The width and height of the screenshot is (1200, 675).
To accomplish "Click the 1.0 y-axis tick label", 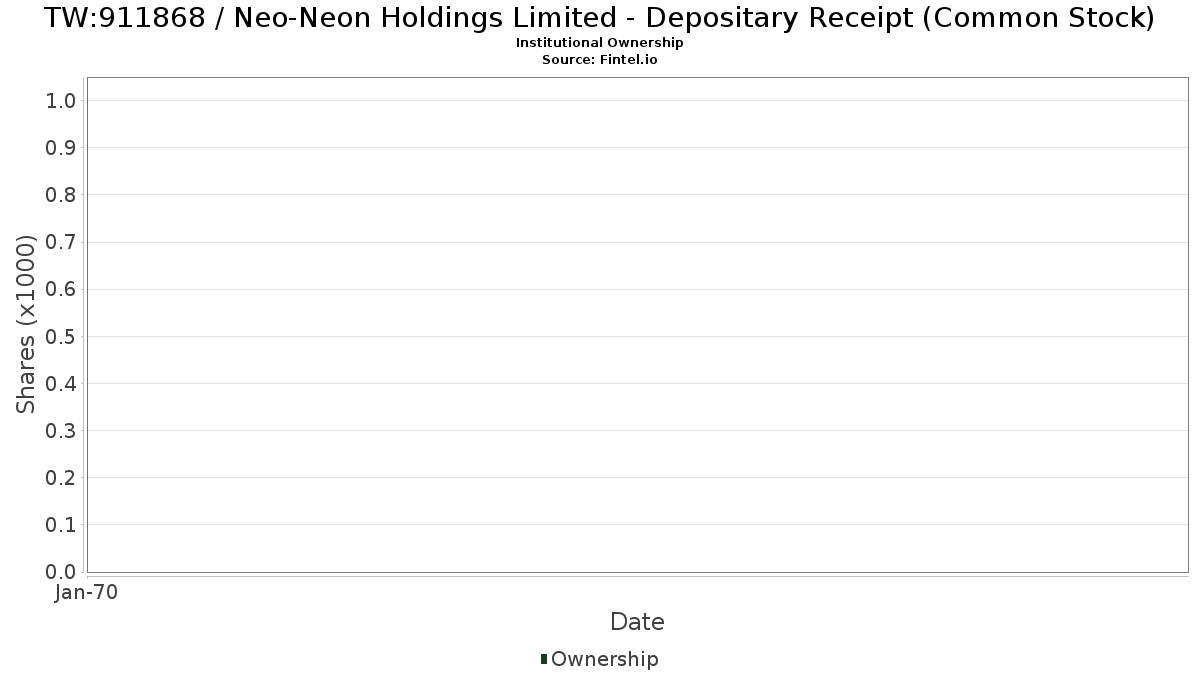I will [61, 100].
